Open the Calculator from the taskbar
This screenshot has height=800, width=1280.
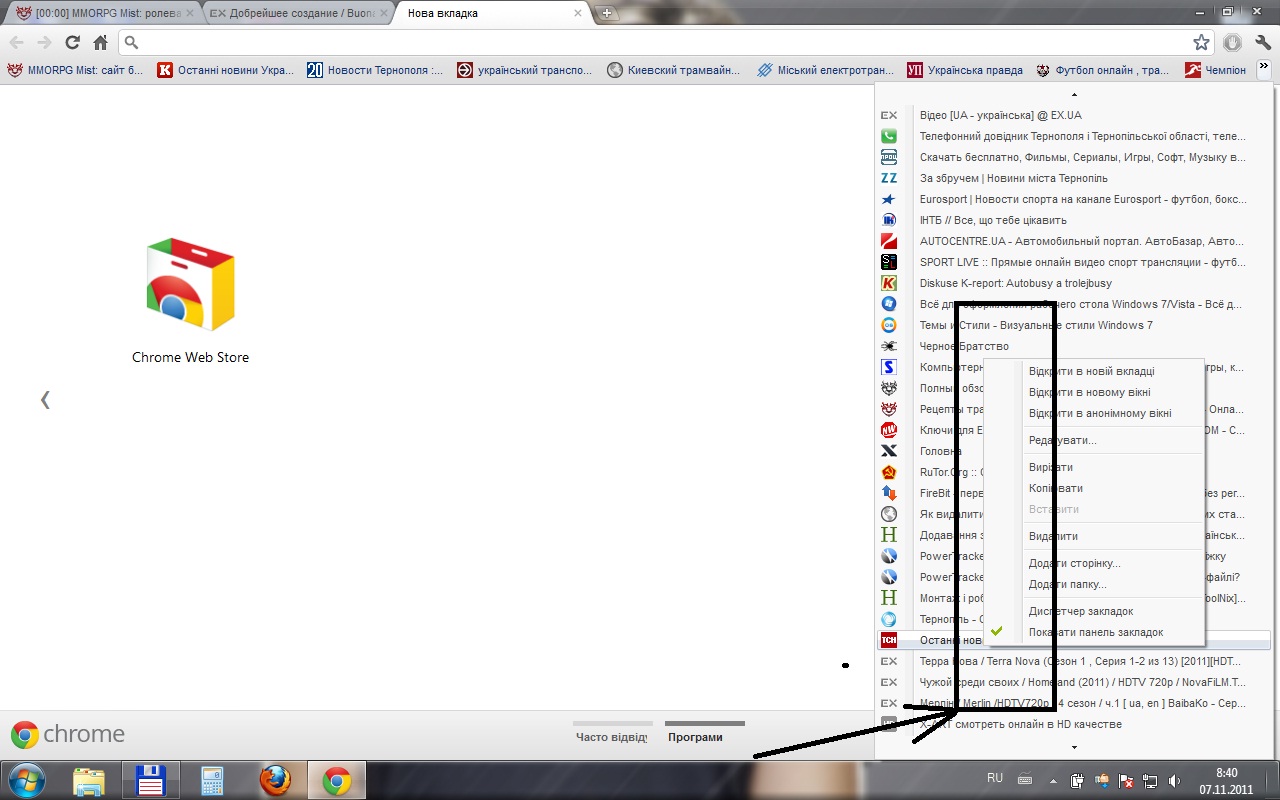point(212,780)
